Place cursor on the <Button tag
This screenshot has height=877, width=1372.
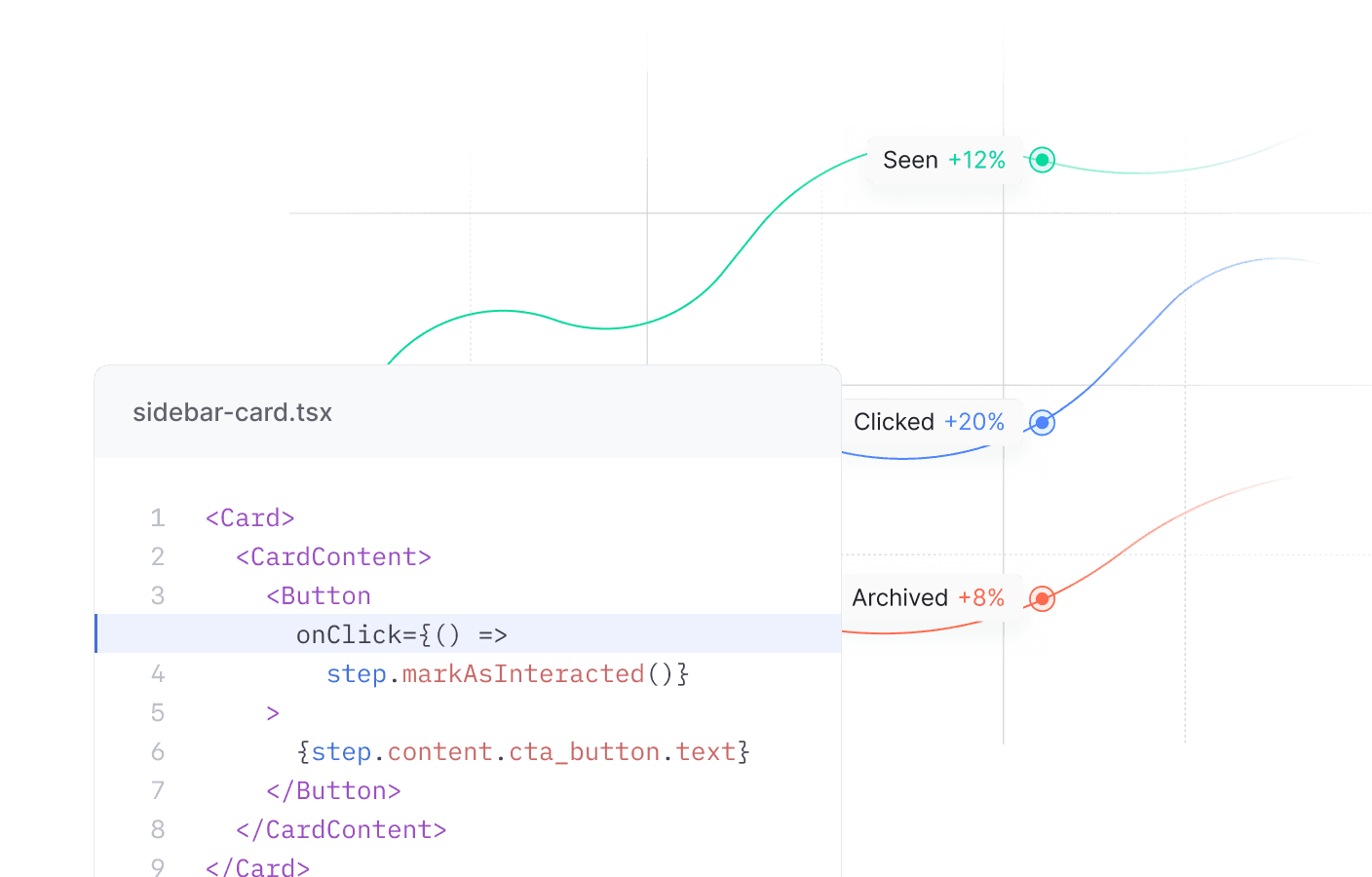[x=319, y=595]
